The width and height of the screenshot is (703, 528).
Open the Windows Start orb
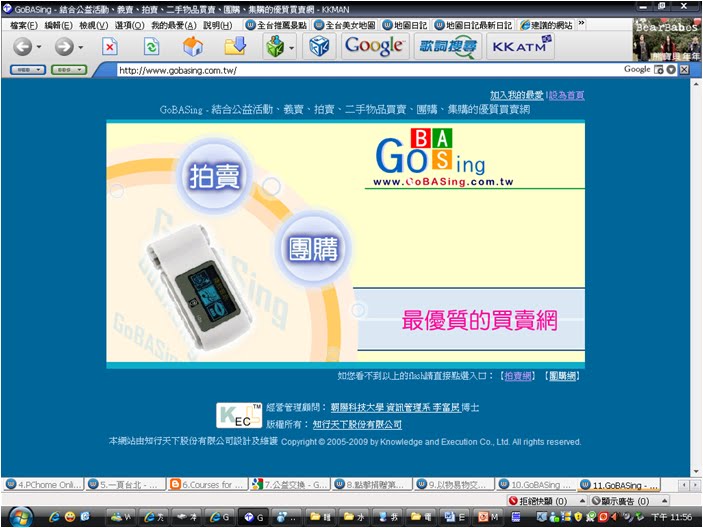[20, 516]
